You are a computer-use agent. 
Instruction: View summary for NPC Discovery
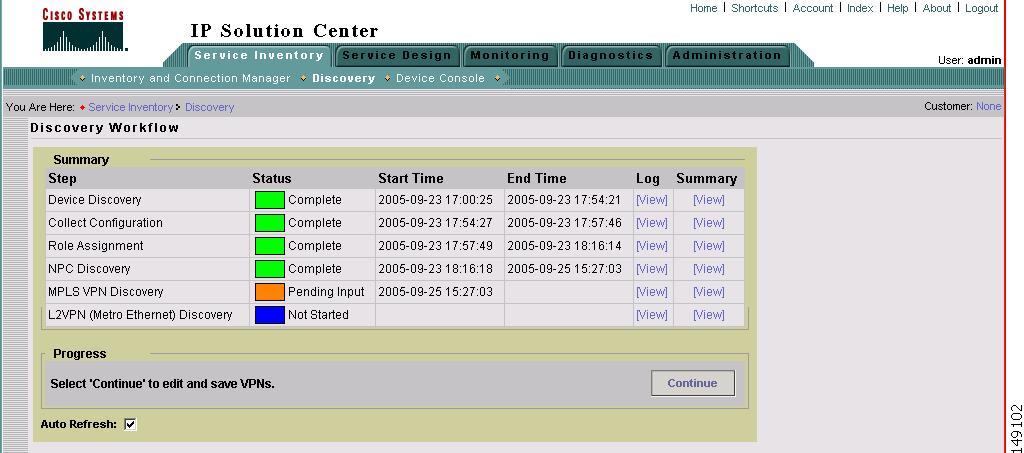coord(709,269)
